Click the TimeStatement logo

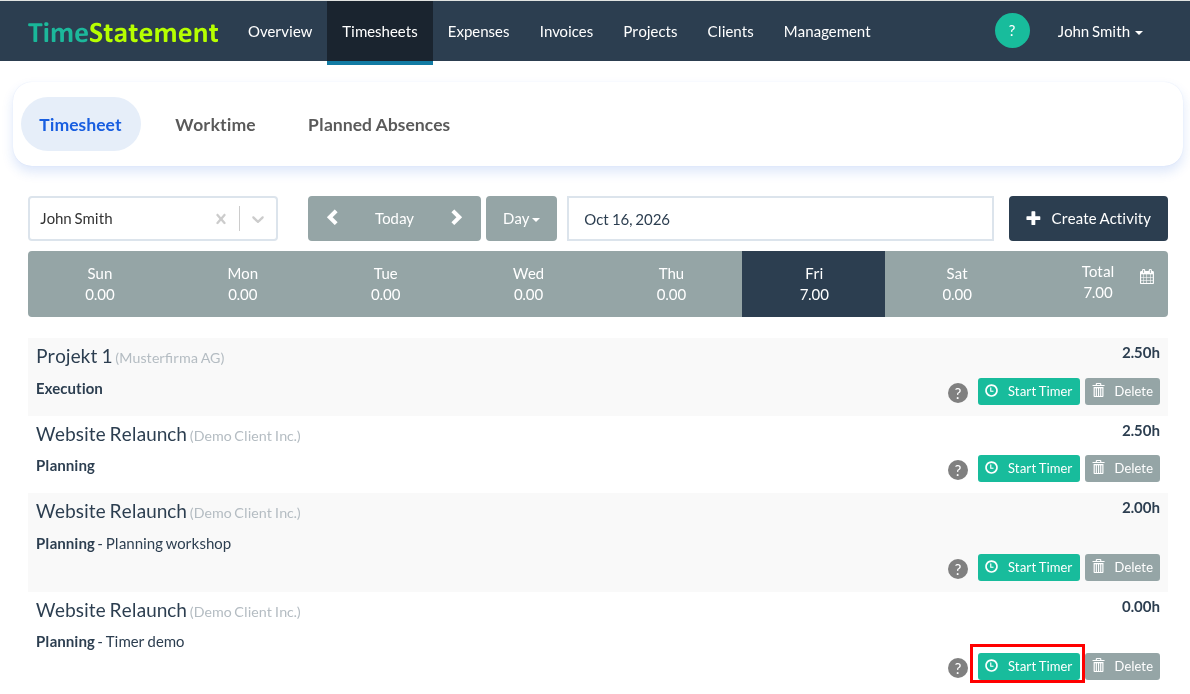(123, 32)
